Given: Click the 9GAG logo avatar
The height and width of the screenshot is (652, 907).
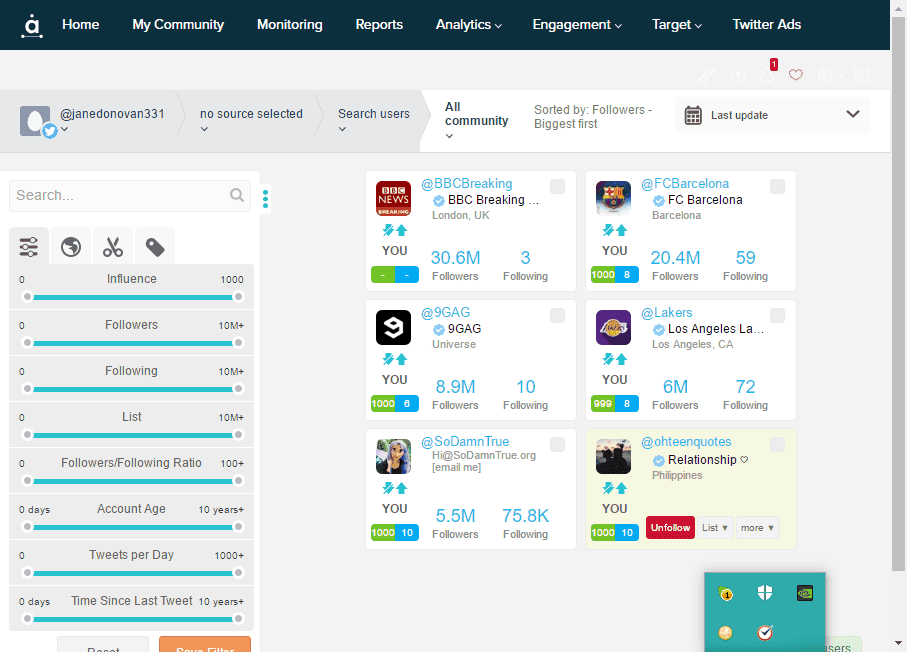Looking at the screenshot, I should [393, 327].
